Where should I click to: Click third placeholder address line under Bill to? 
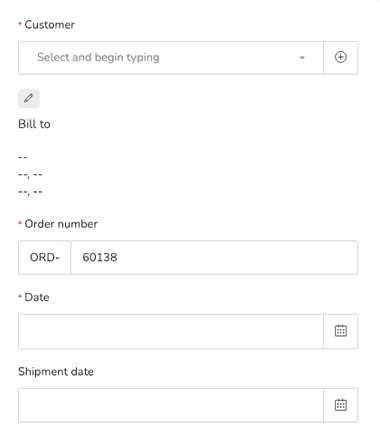click(x=30, y=192)
